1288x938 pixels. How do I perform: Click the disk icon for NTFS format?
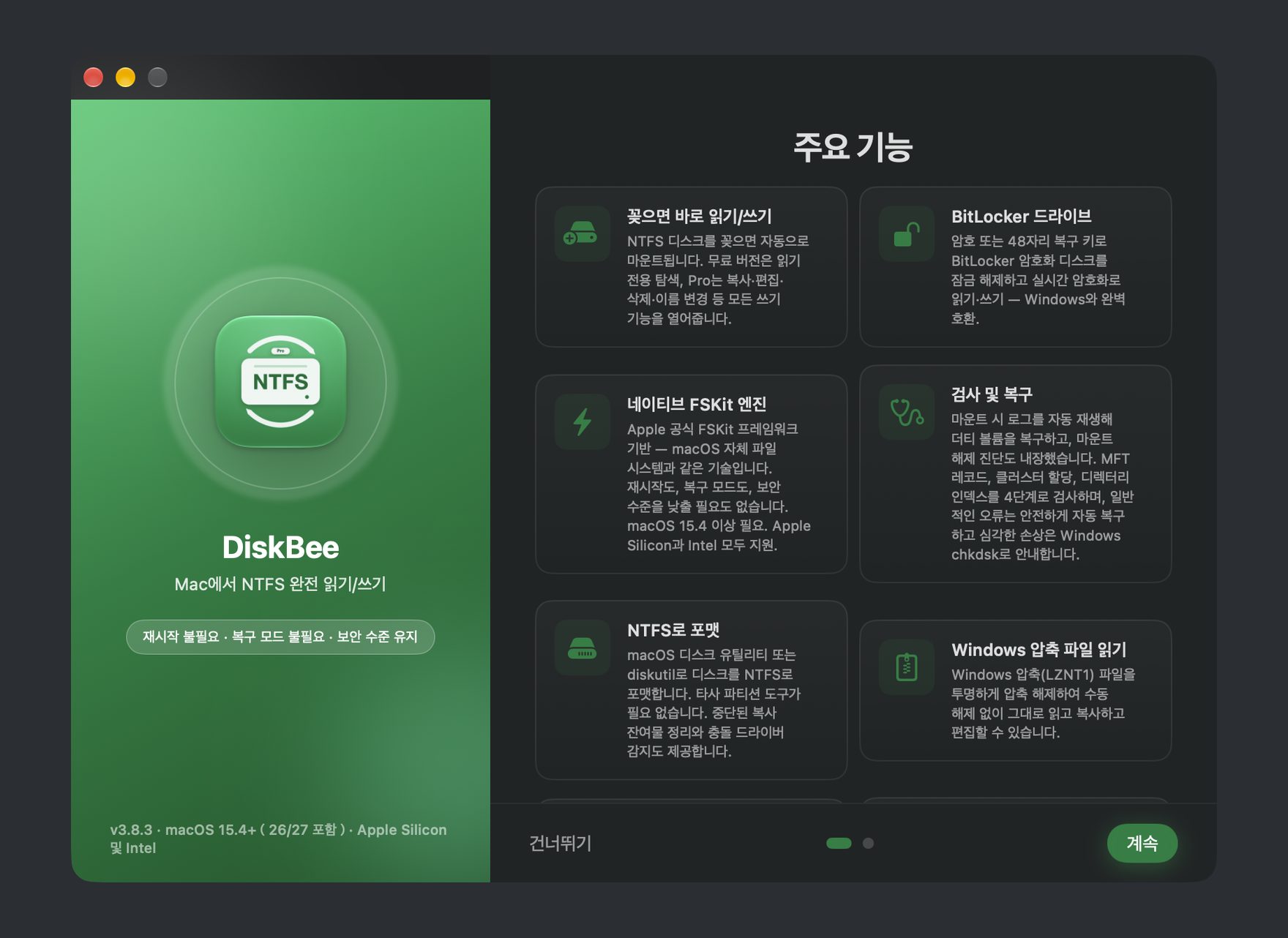click(x=583, y=648)
